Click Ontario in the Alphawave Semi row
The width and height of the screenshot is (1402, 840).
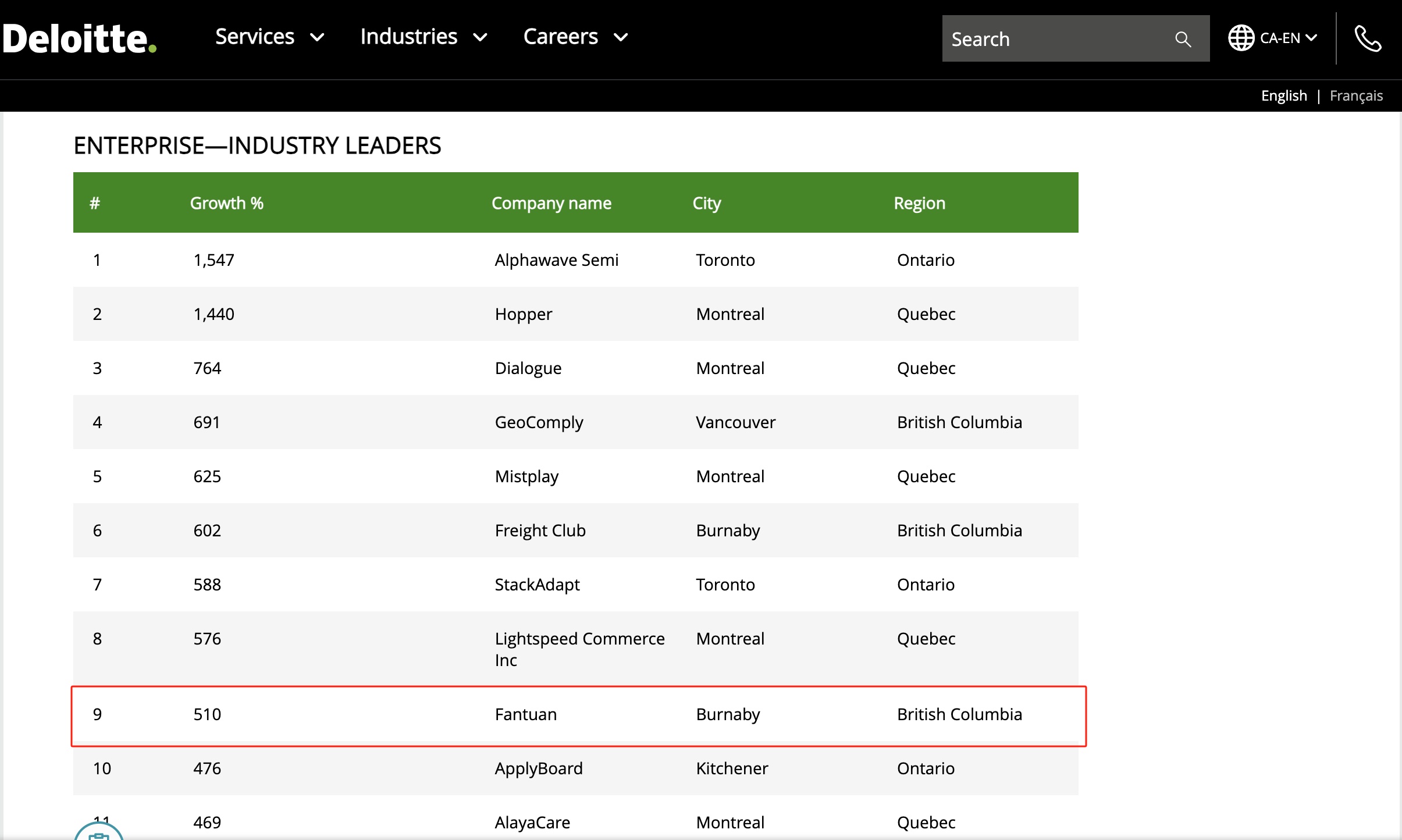pyautogui.click(x=926, y=260)
